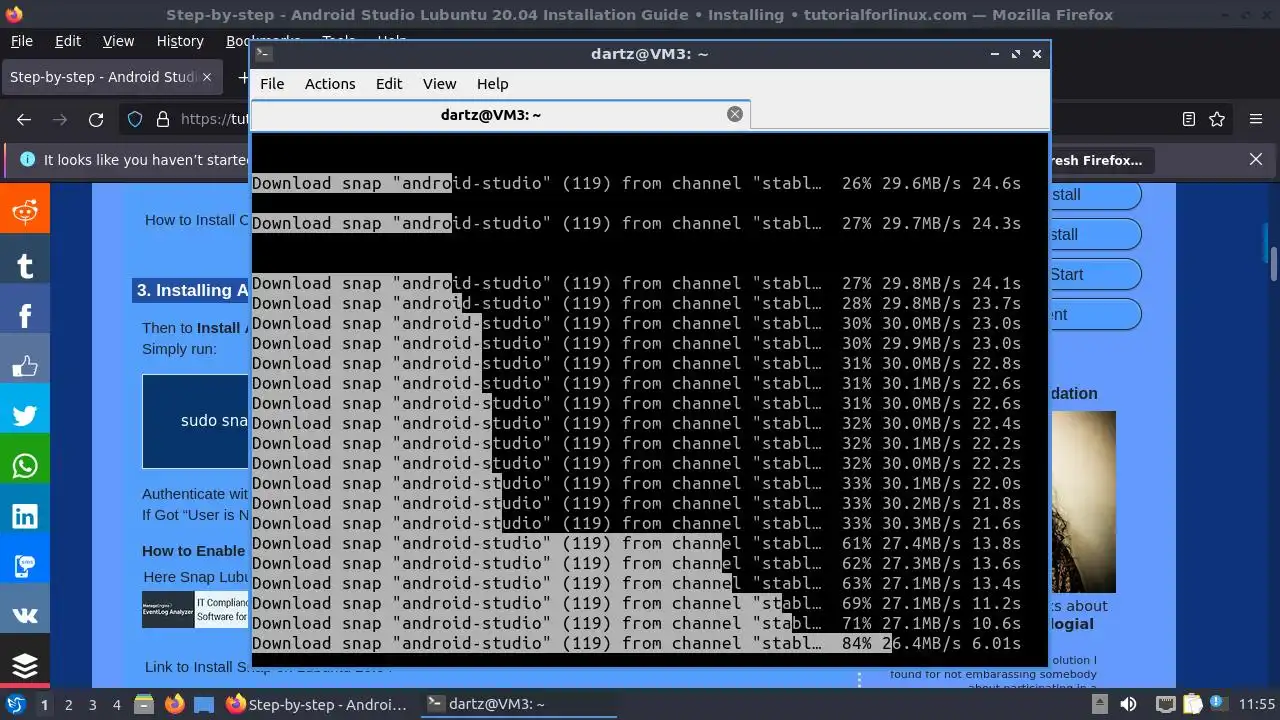Share the page via WhatsApp

click(25, 466)
